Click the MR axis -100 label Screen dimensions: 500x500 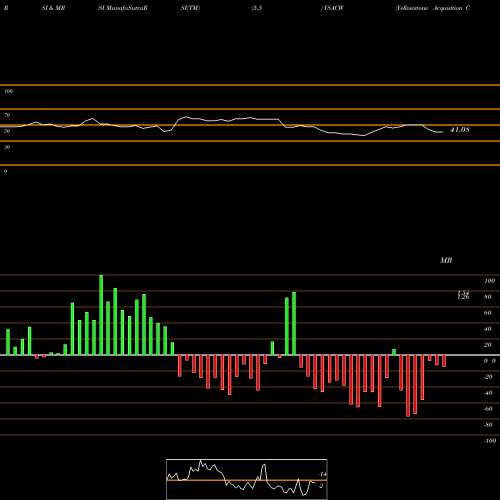pos(490,441)
